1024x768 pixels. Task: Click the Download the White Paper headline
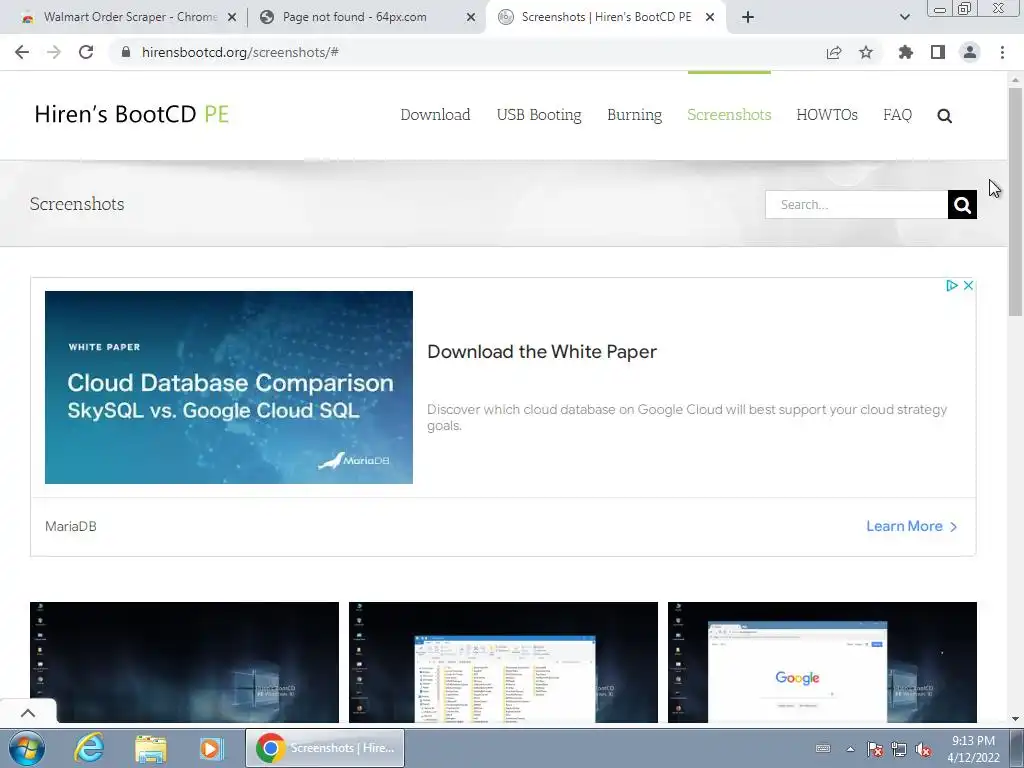click(542, 351)
